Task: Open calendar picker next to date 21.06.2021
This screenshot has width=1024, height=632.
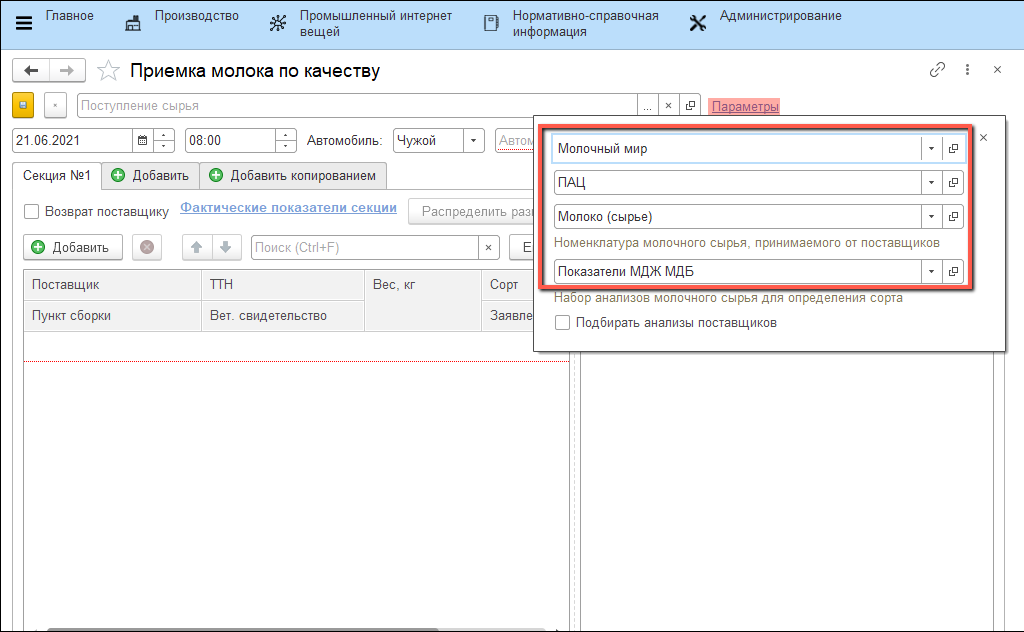Action: [142, 141]
